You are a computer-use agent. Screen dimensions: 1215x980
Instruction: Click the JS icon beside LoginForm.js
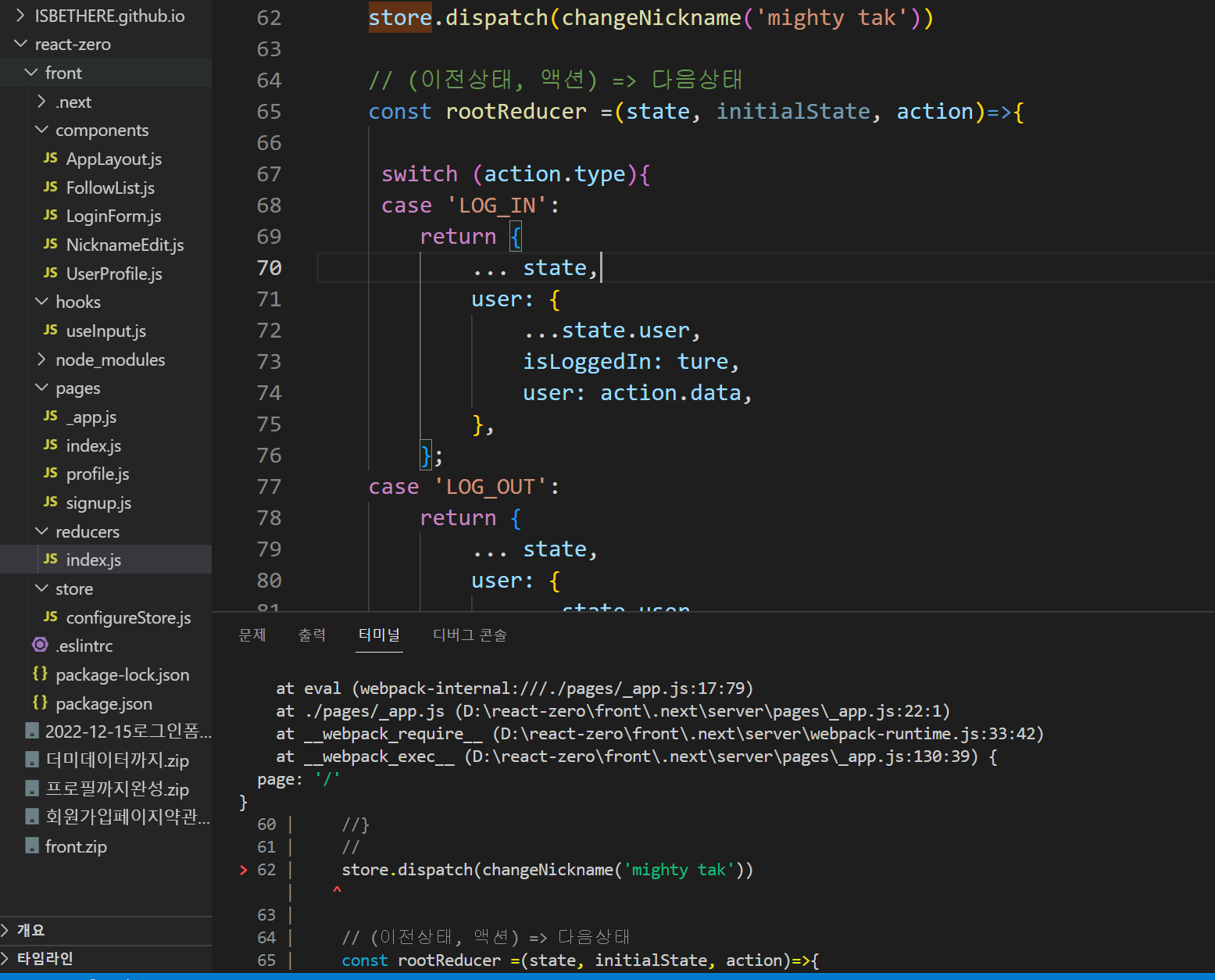click(51, 216)
